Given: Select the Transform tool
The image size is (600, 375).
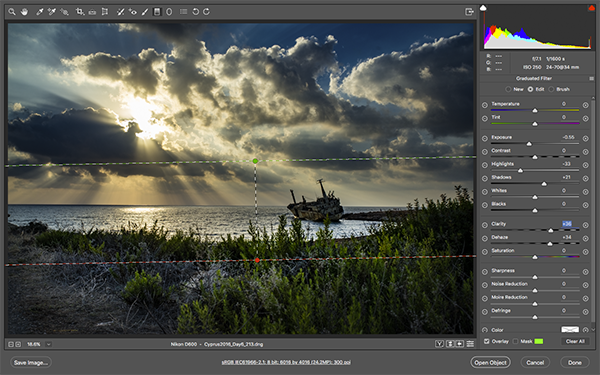Looking at the screenshot, I should (104, 12).
